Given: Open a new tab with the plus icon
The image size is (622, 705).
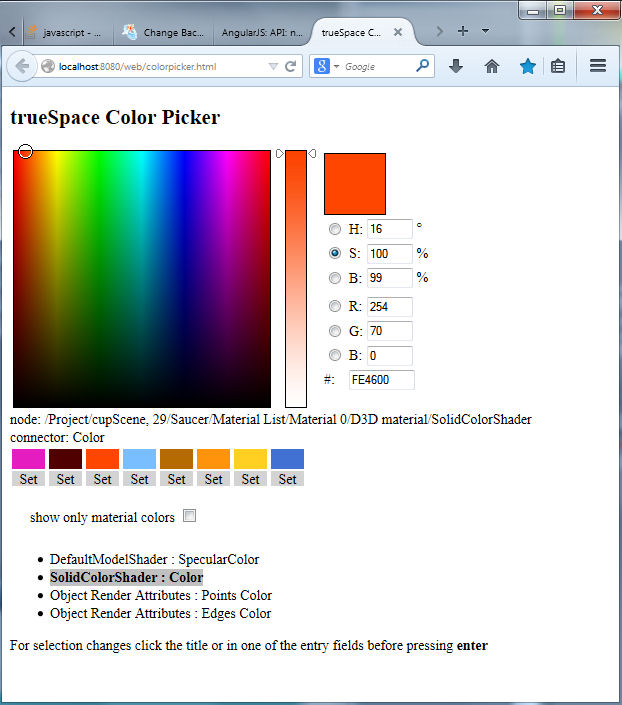Looking at the screenshot, I should [462, 31].
